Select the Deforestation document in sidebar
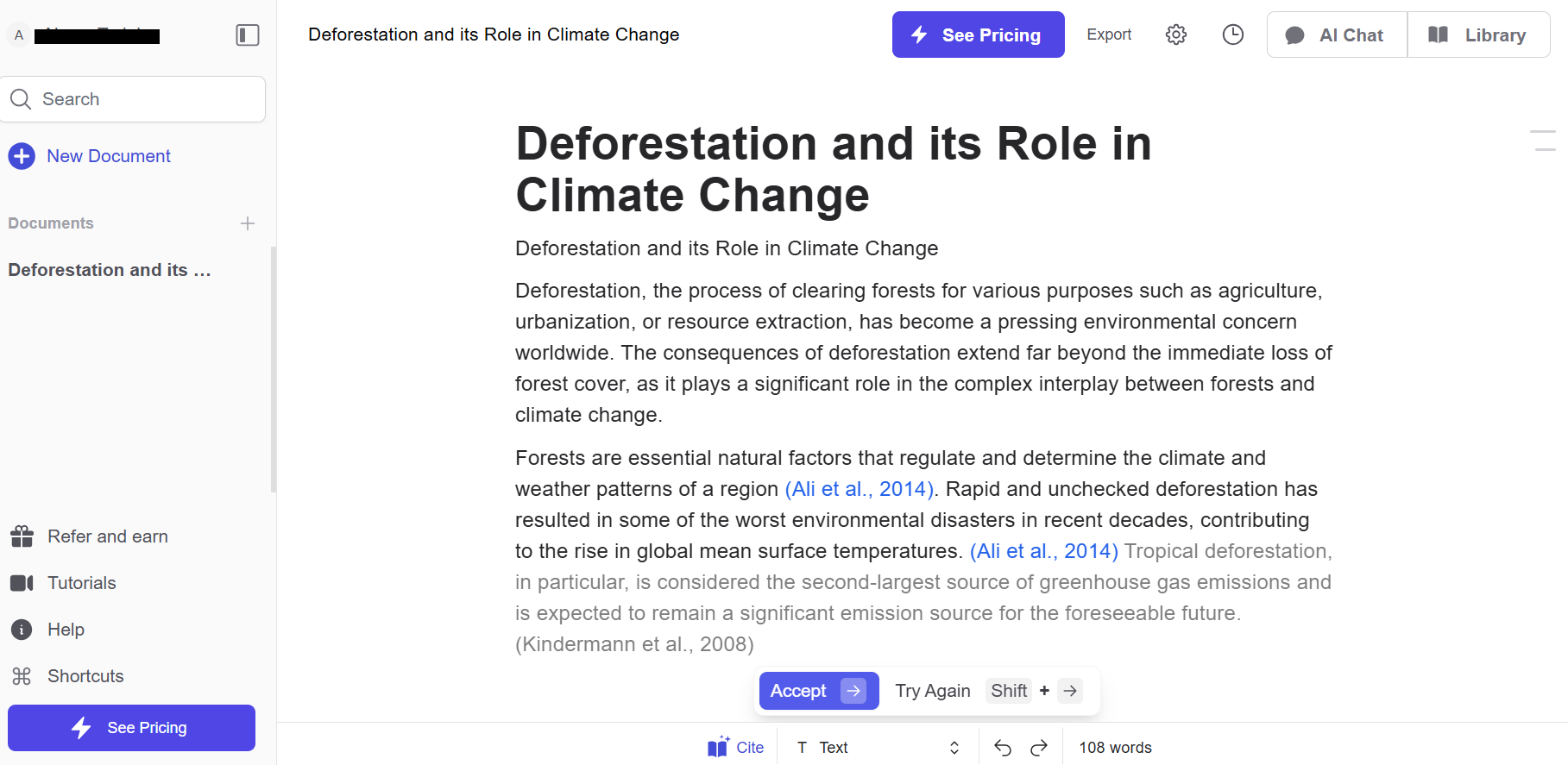The height and width of the screenshot is (765, 1568). pos(110,270)
